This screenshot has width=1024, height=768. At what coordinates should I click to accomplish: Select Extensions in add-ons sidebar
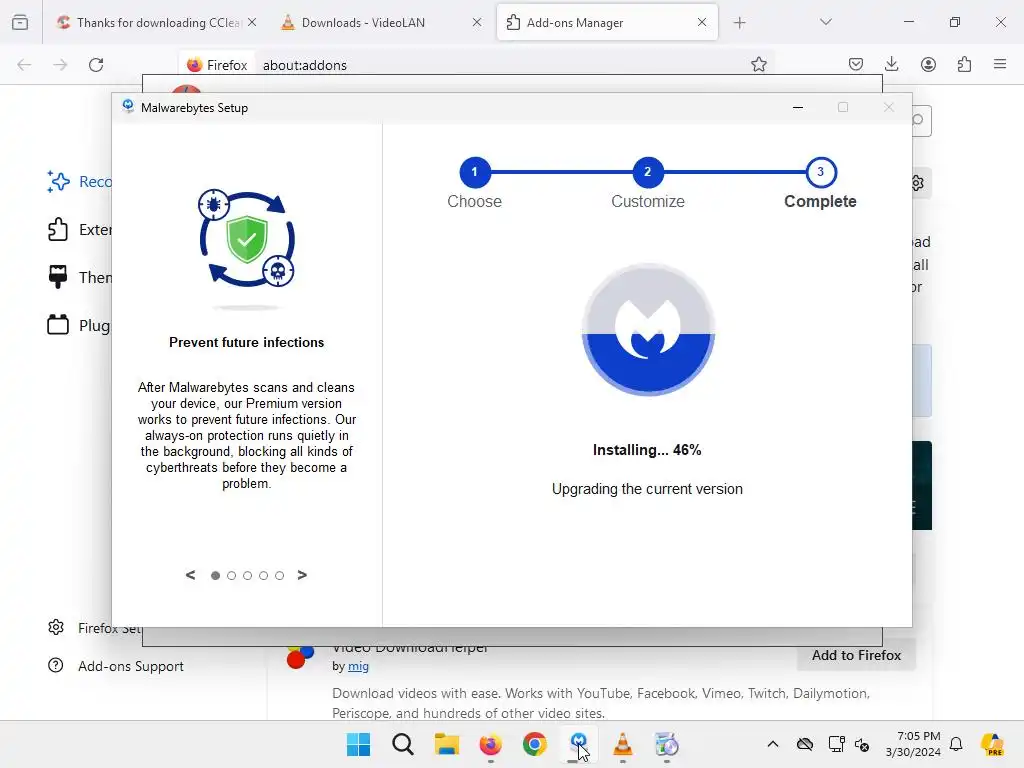78,230
